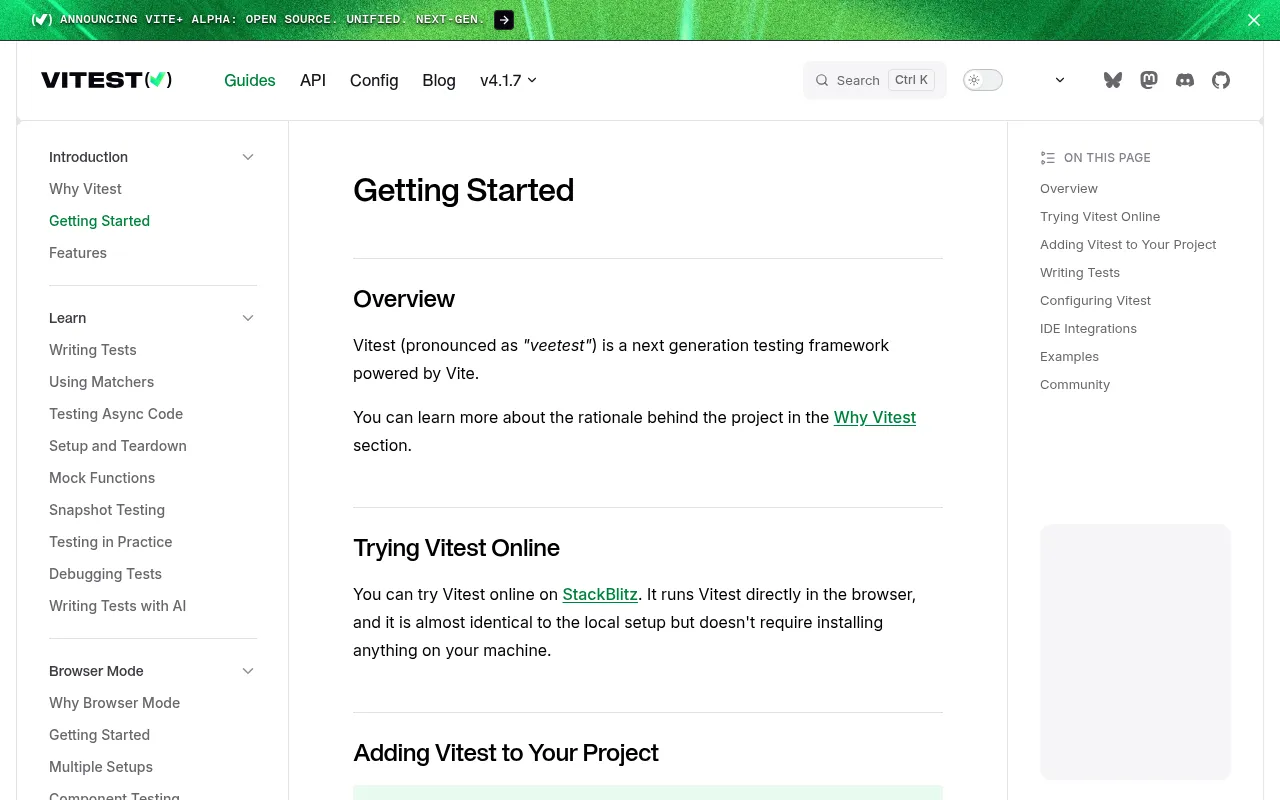Click the Overview section heading
1280x800 pixels.
tap(404, 299)
